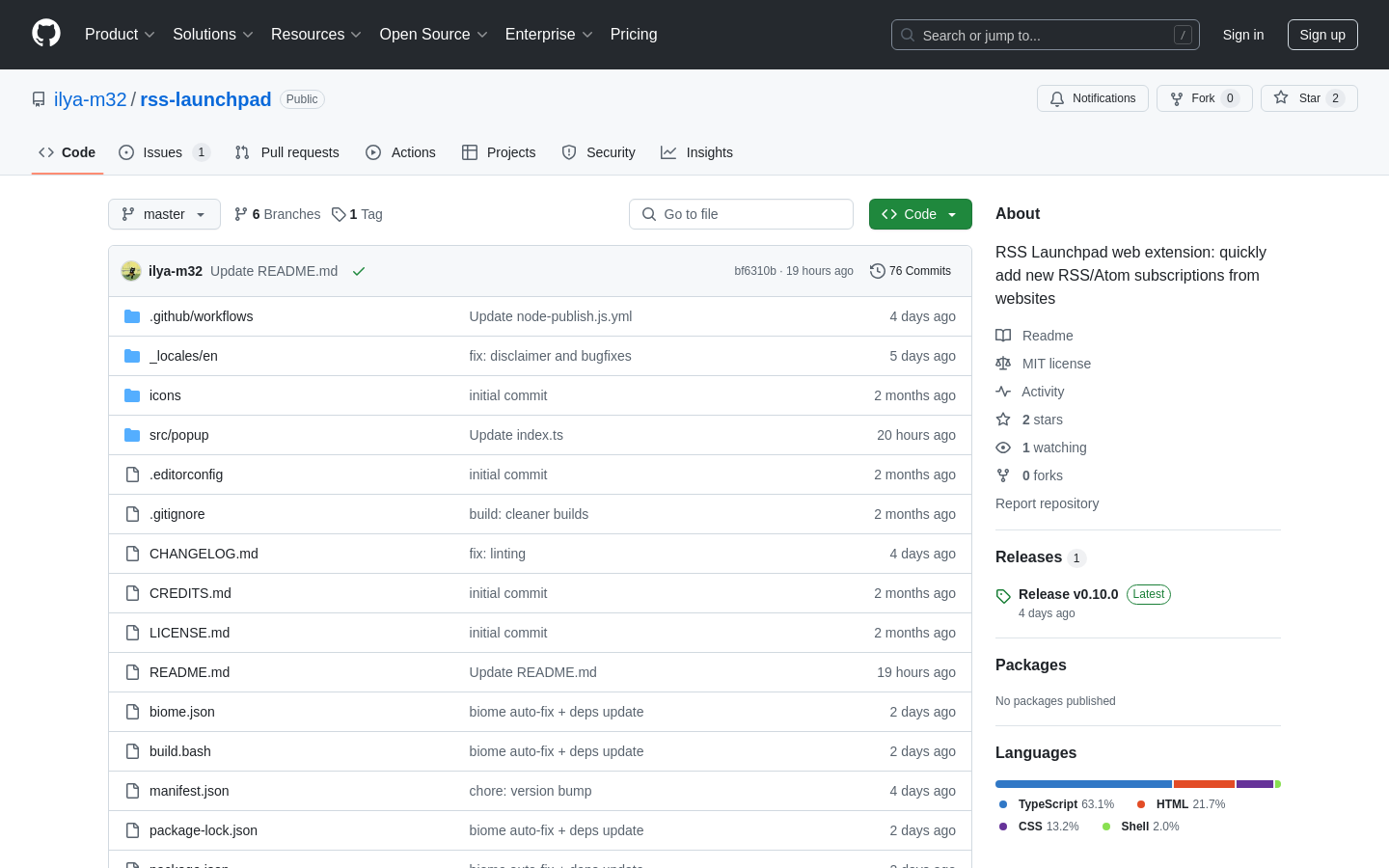
Task: Switch to the Actions tab
Action: tap(401, 152)
